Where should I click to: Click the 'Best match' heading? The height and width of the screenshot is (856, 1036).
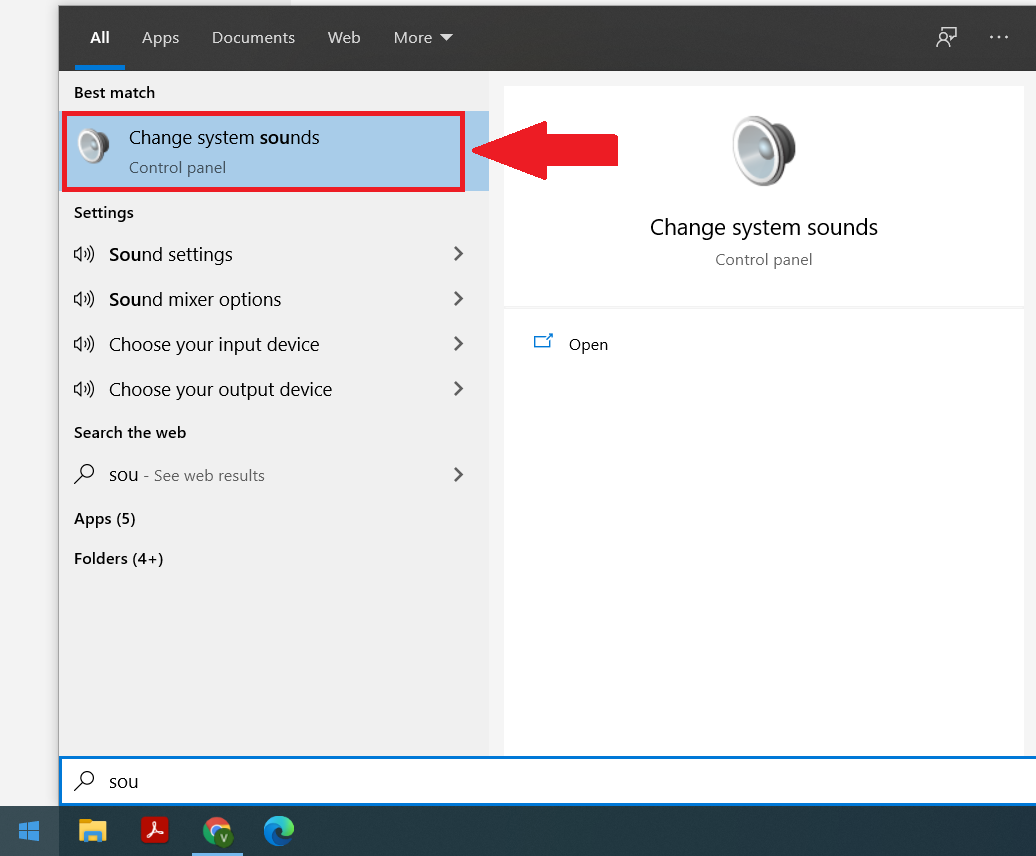[x=114, y=92]
